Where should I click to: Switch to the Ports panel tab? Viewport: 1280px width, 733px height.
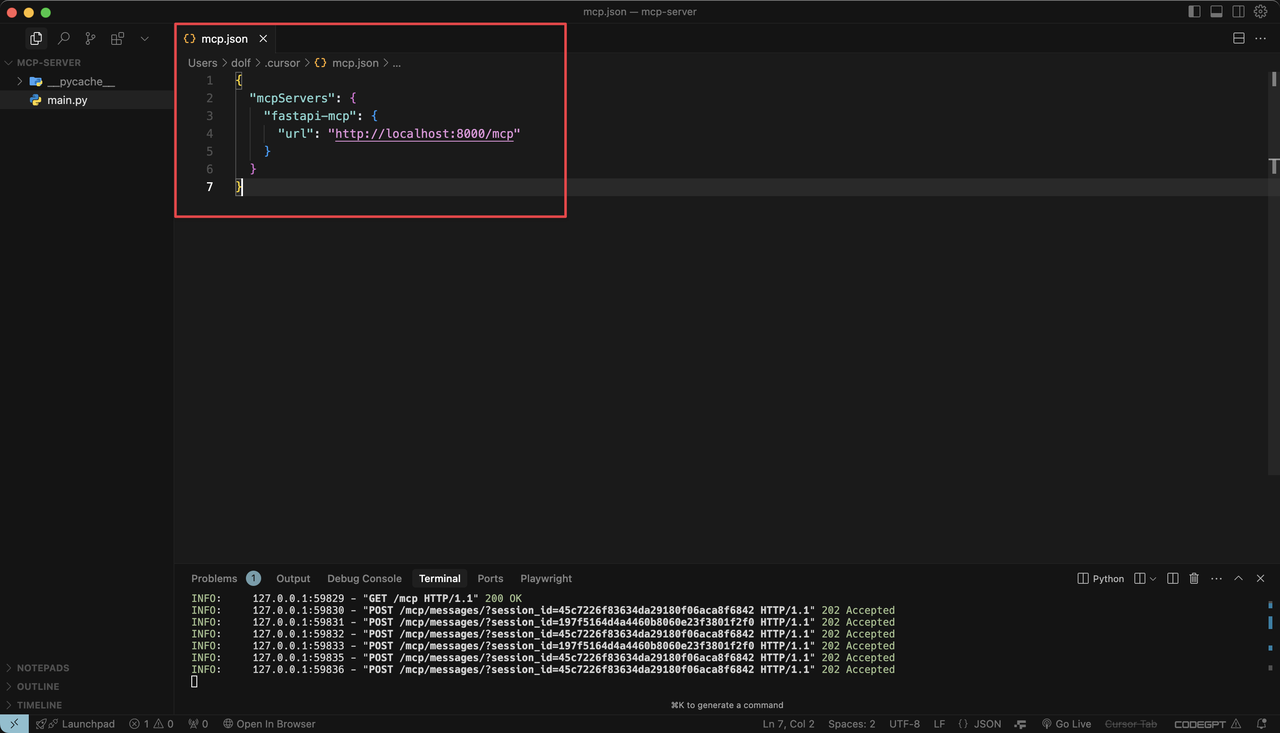coord(490,578)
